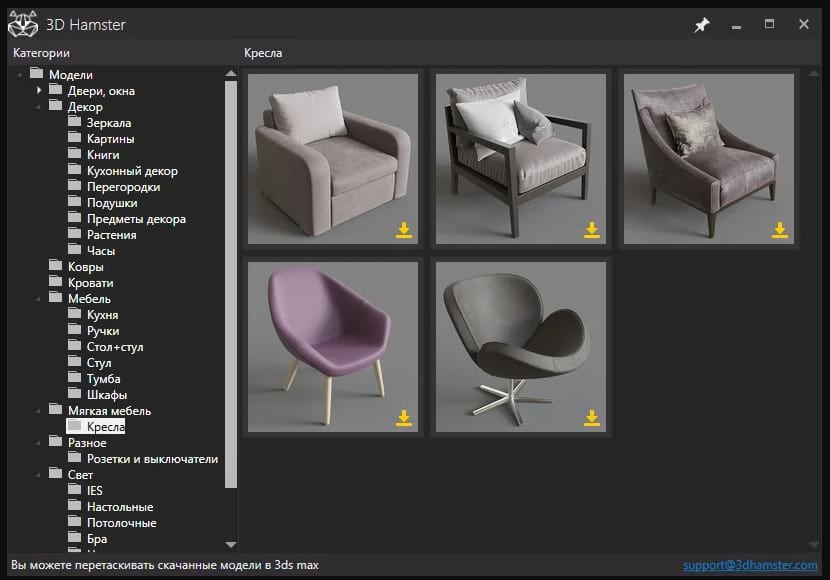This screenshot has width=830, height=580.
Task: Click the Кровати folder icon
Action: point(56,280)
